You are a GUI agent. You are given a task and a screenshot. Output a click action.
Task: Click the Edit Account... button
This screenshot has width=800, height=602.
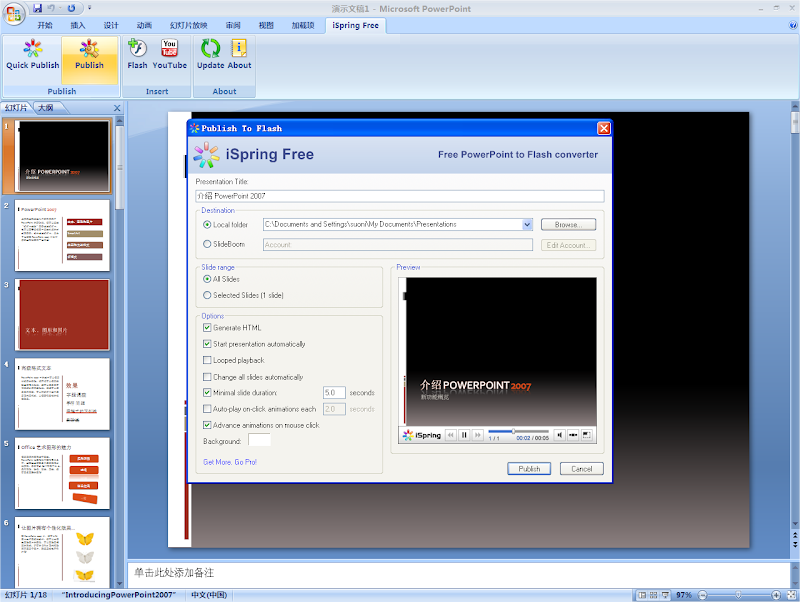[568, 245]
